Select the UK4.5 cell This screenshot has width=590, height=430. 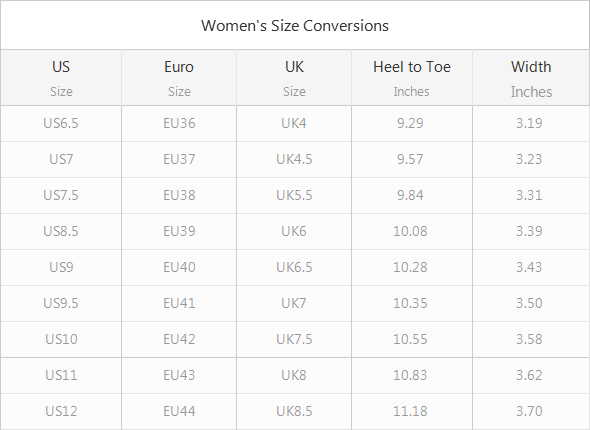click(294, 159)
